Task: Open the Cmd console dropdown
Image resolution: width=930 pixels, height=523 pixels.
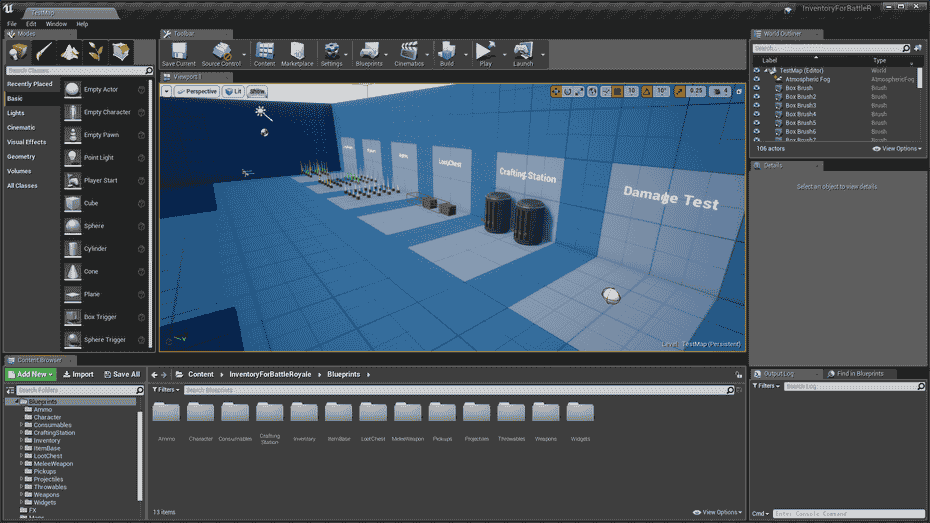Action: coord(760,514)
